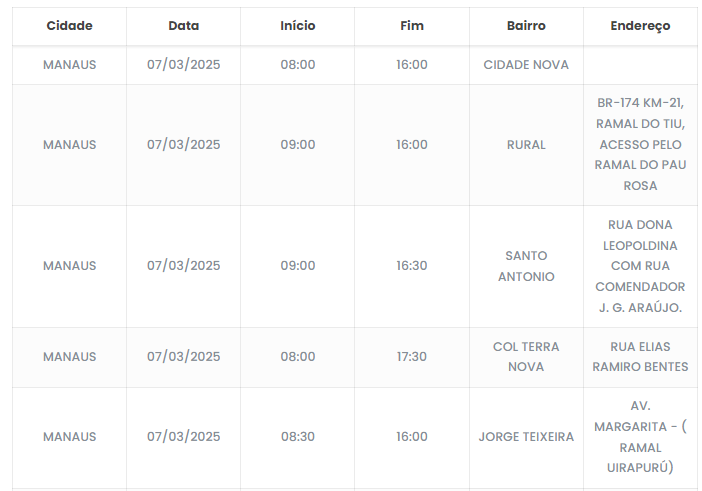Image resolution: width=702 pixels, height=491 pixels.
Task: Select the Bairro column header
Action: pyautogui.click(x=526, y=26)
